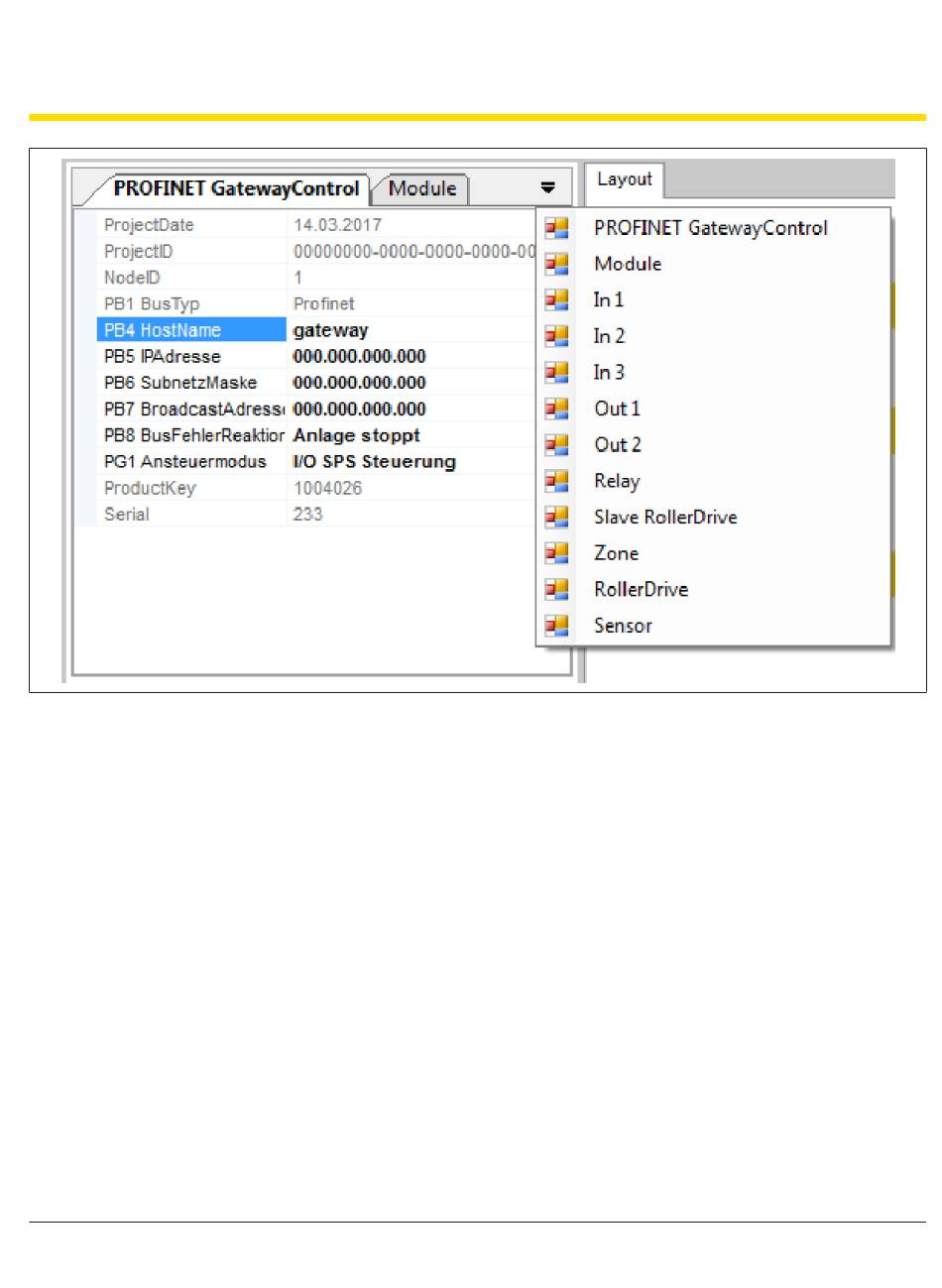Click icon next to Sensor entry
This screenshot has height=1288, width=942.
click(x=557, y=626)
